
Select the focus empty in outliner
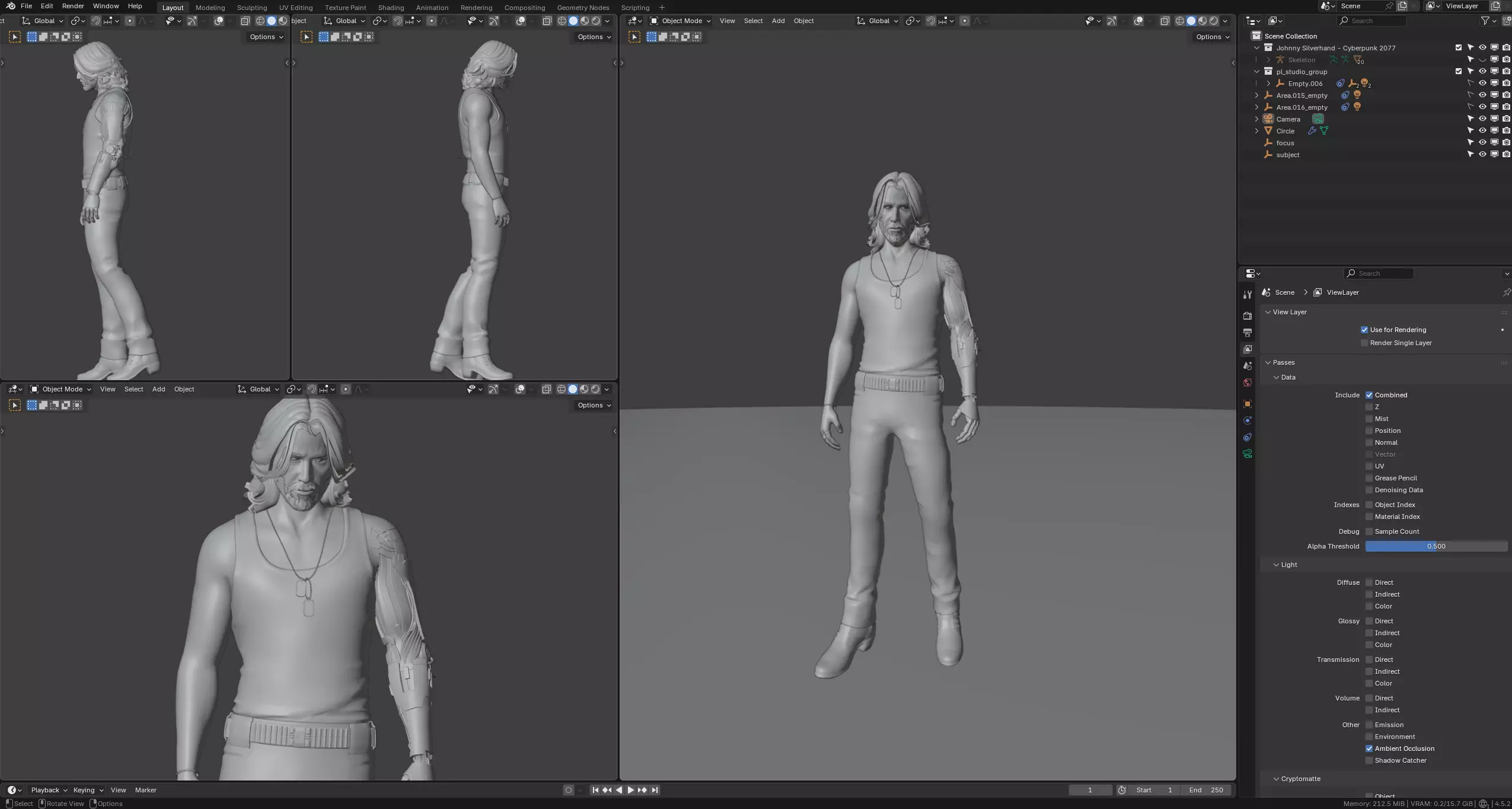(x=1285, y=143)
